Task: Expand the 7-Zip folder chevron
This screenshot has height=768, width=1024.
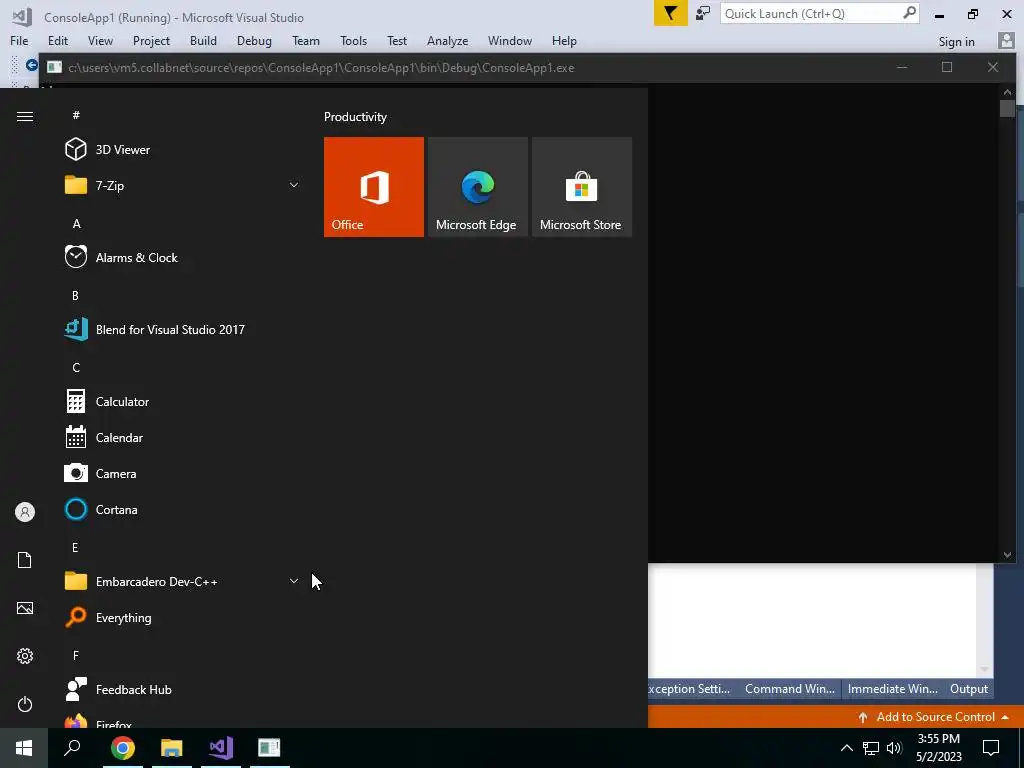Action: coord(294,185)
